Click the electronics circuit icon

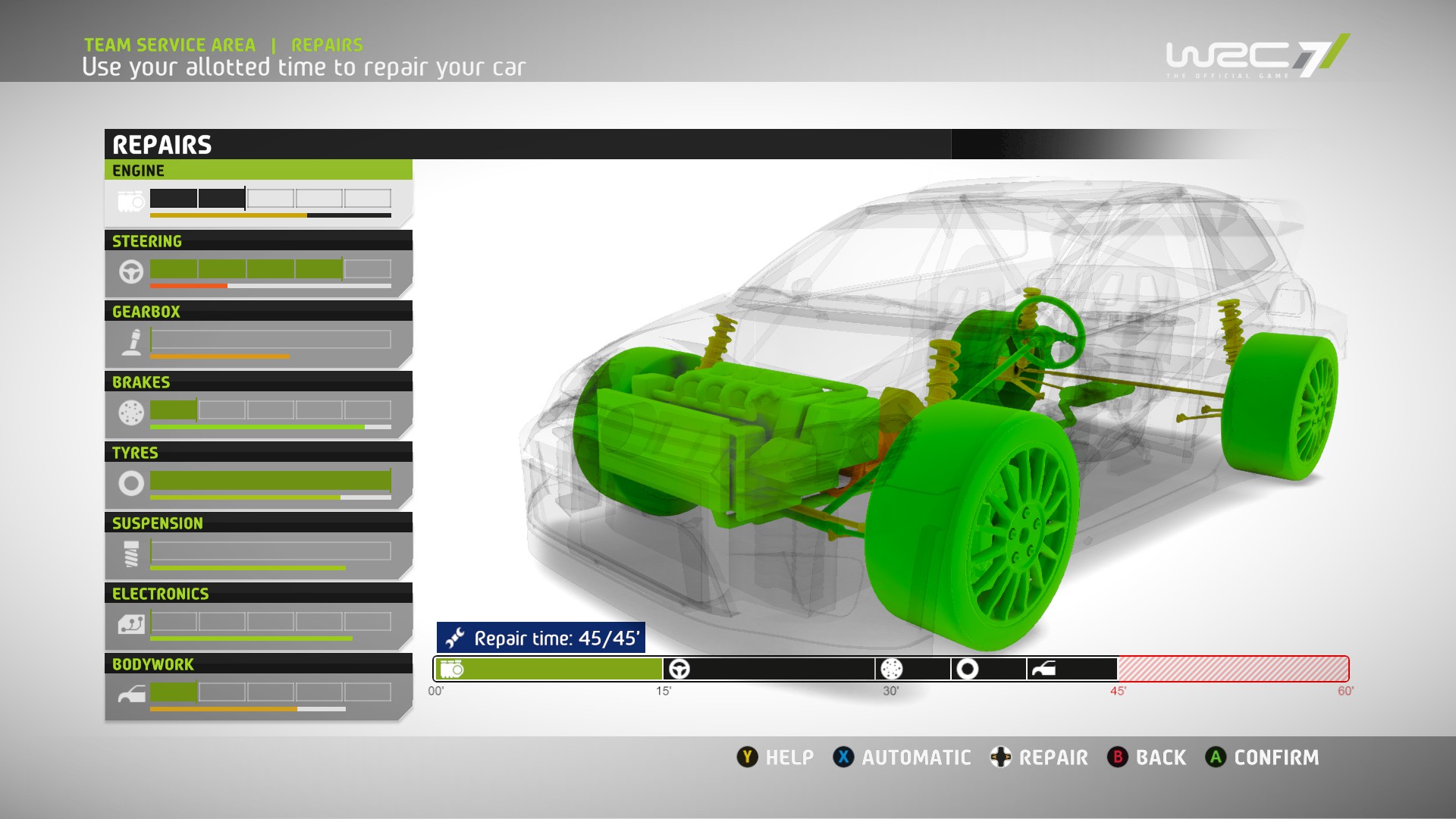click(x=131, y=624)
